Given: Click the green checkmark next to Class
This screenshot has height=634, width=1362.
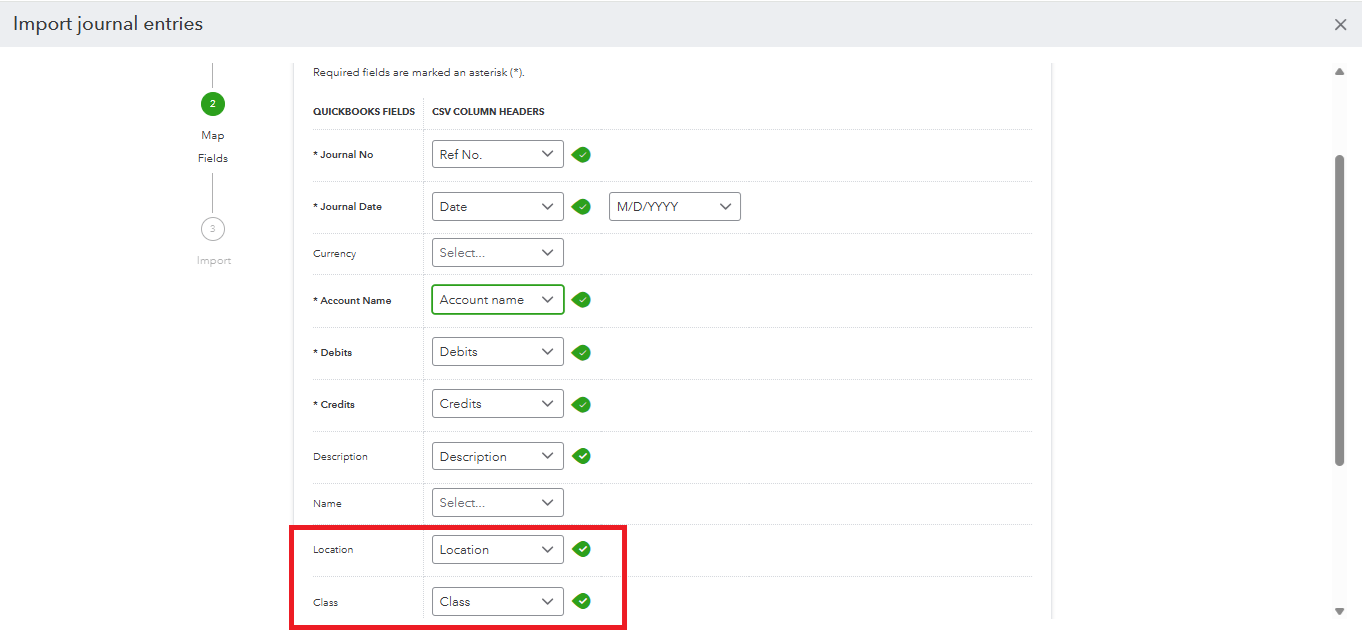Looking at the screenshot, I should [581, 601].
